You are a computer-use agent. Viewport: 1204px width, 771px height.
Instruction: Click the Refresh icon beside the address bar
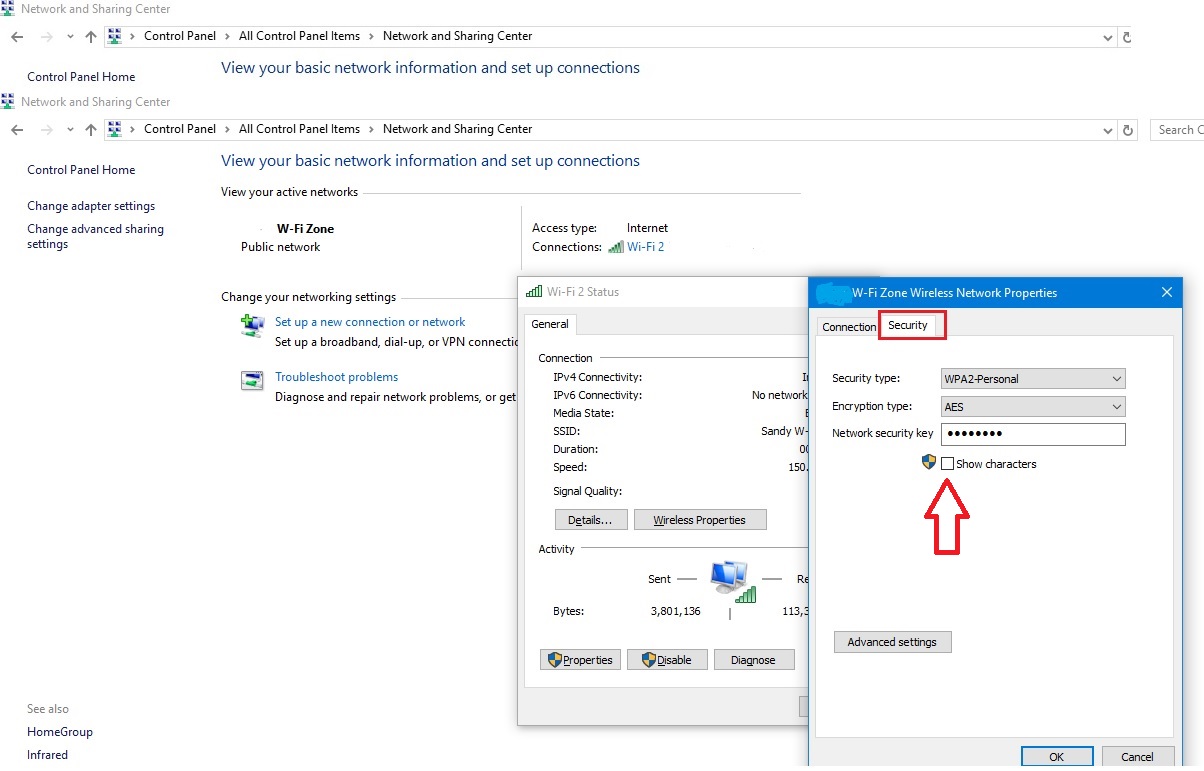point(1128,130)
